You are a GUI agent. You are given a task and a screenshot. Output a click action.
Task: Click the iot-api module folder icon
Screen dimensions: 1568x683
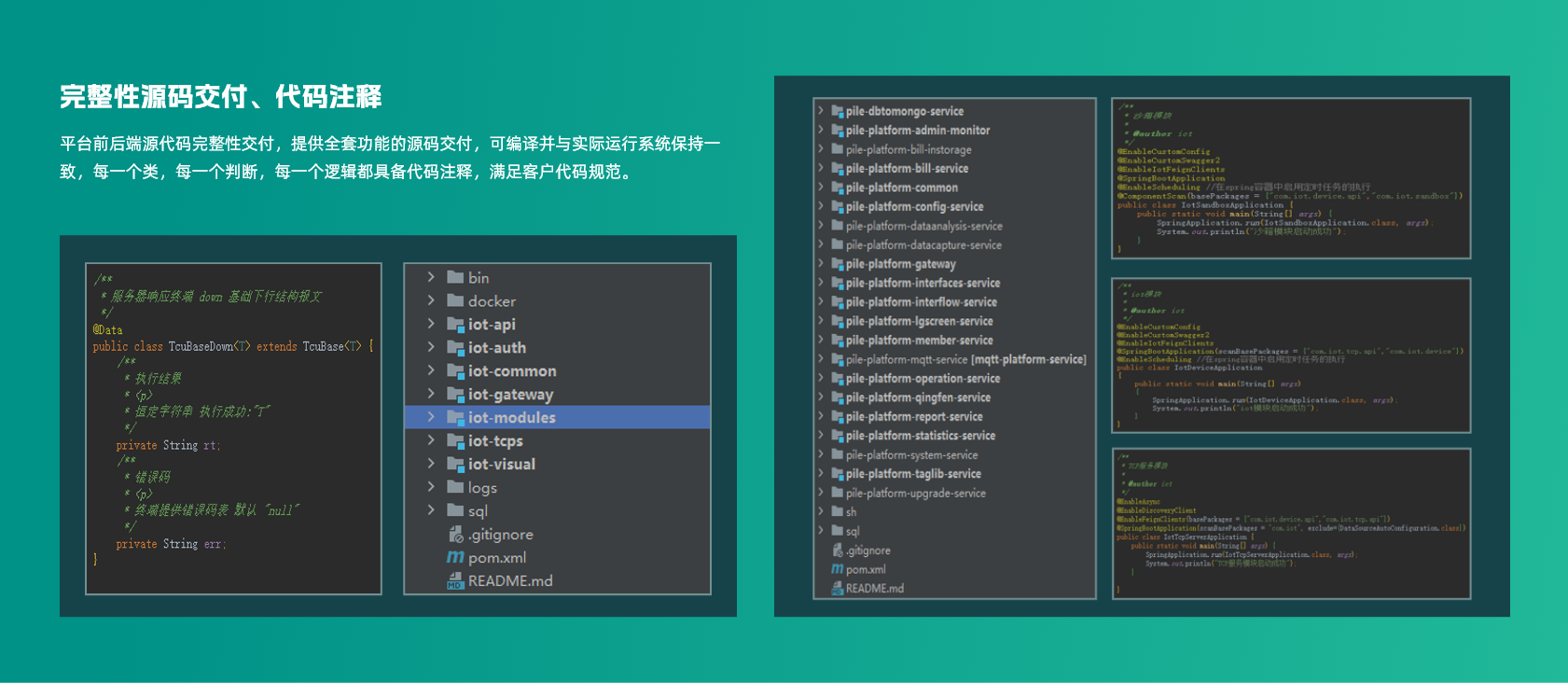click(455, 324)
